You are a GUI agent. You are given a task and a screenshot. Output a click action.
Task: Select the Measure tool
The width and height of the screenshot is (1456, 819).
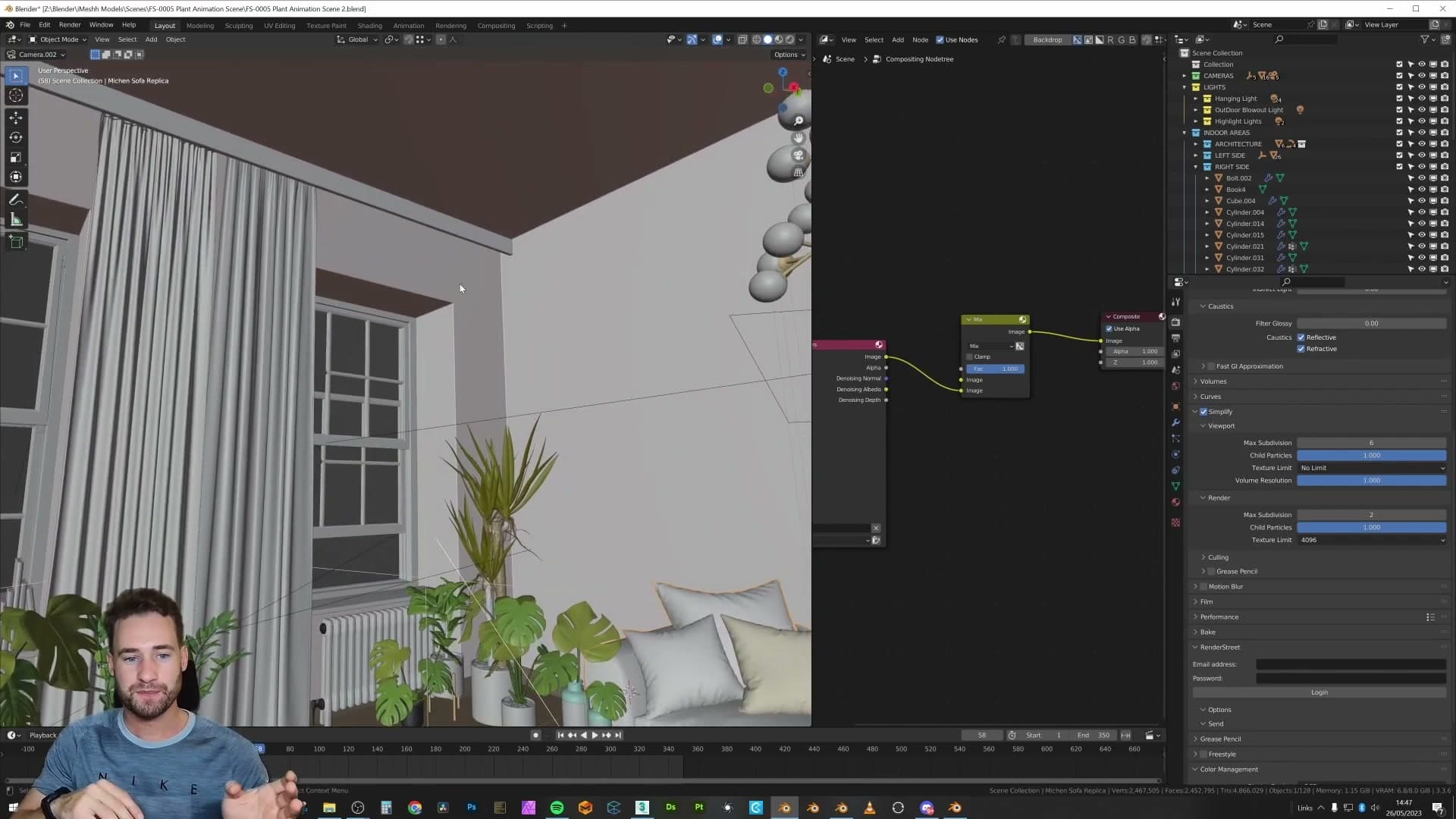click(x=16, y=220)
